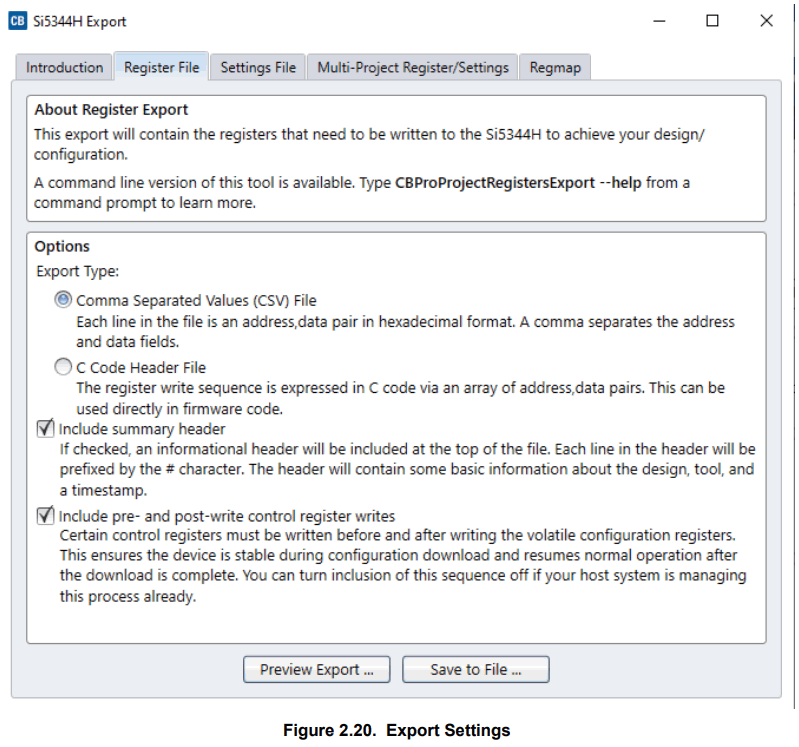This screenshot has height=747, width=799.
Task: Go to the Regmap tab
Action: tap(555, 67)
